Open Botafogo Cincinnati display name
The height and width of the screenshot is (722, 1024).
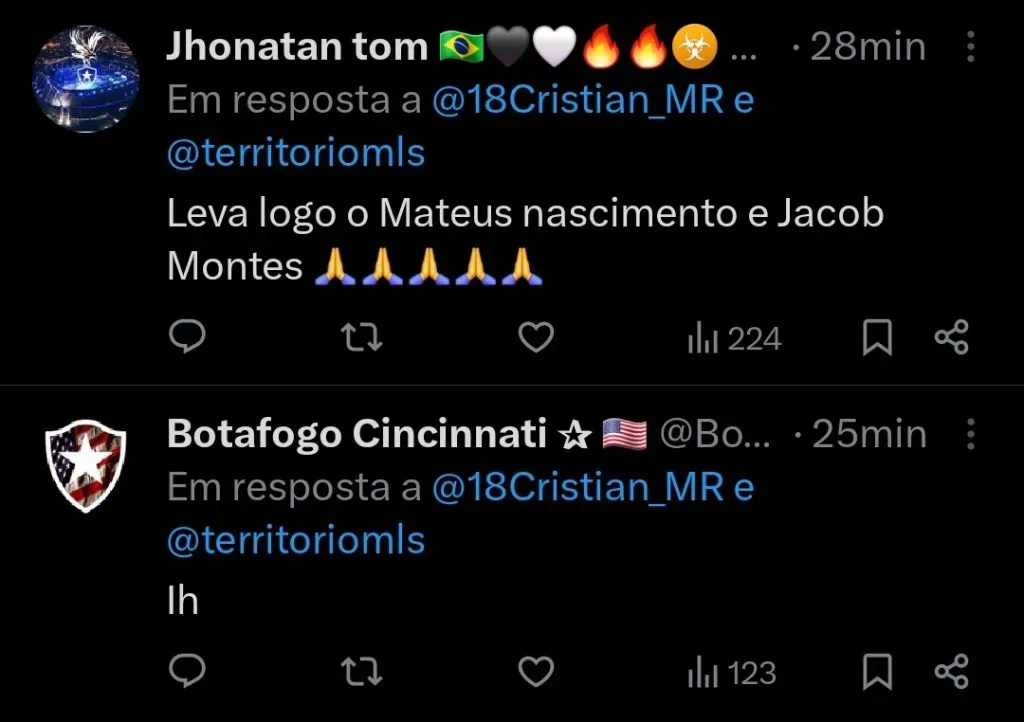356,434
